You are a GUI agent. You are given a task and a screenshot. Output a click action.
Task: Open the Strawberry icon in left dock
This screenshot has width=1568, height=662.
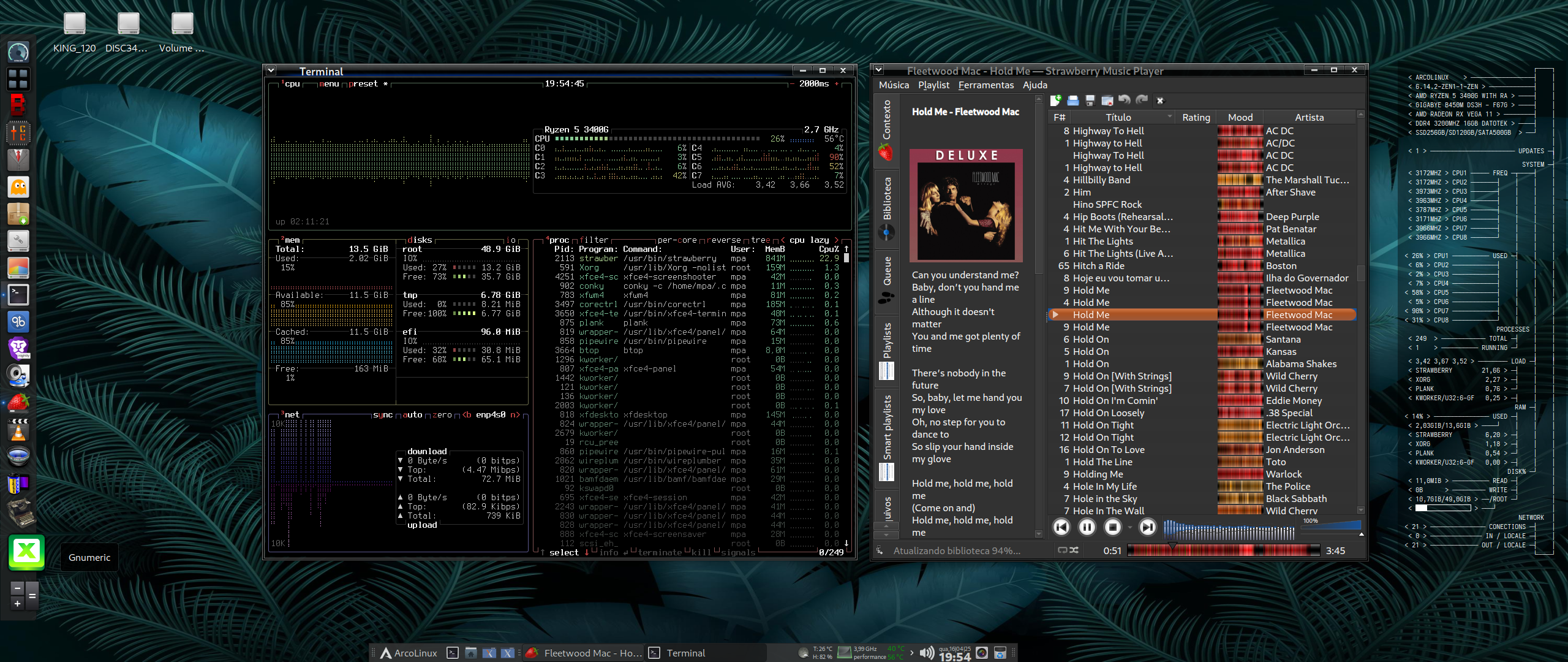pos(18,402)
